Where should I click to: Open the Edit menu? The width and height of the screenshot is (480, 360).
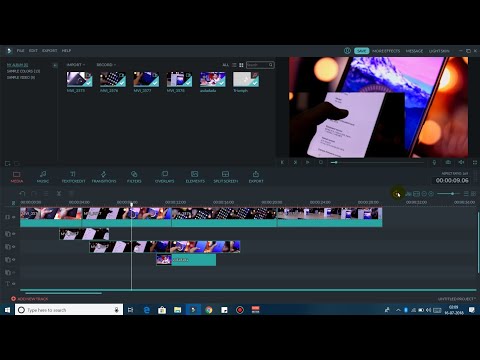pos(33,51)
